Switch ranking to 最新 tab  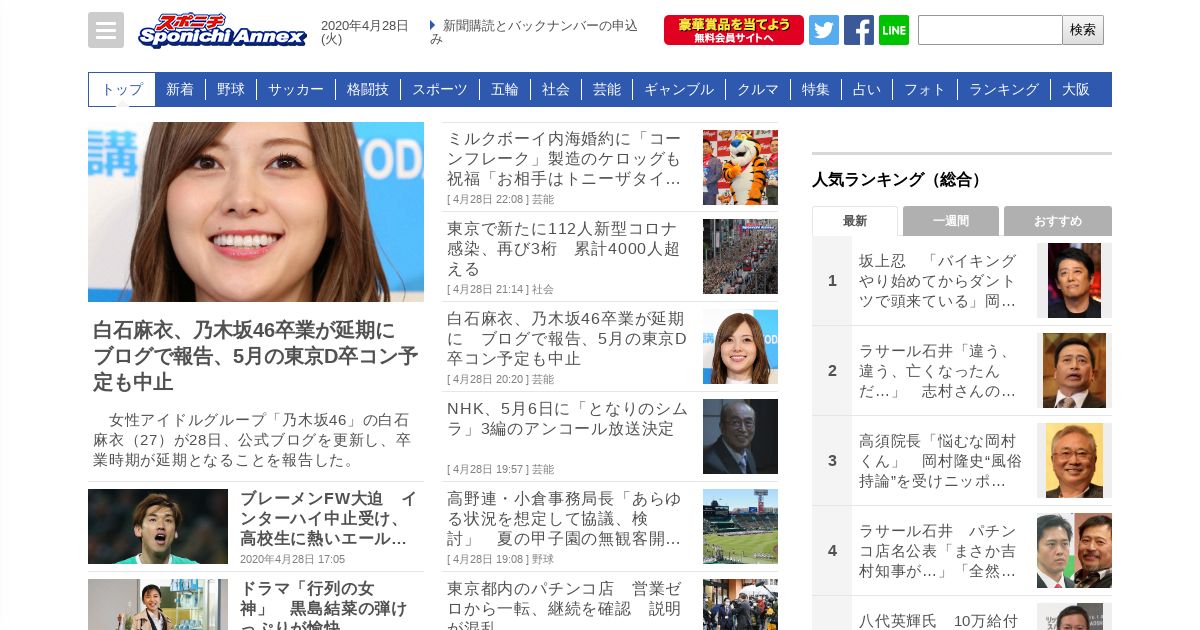pyautogui.click(x=855, y=221)
